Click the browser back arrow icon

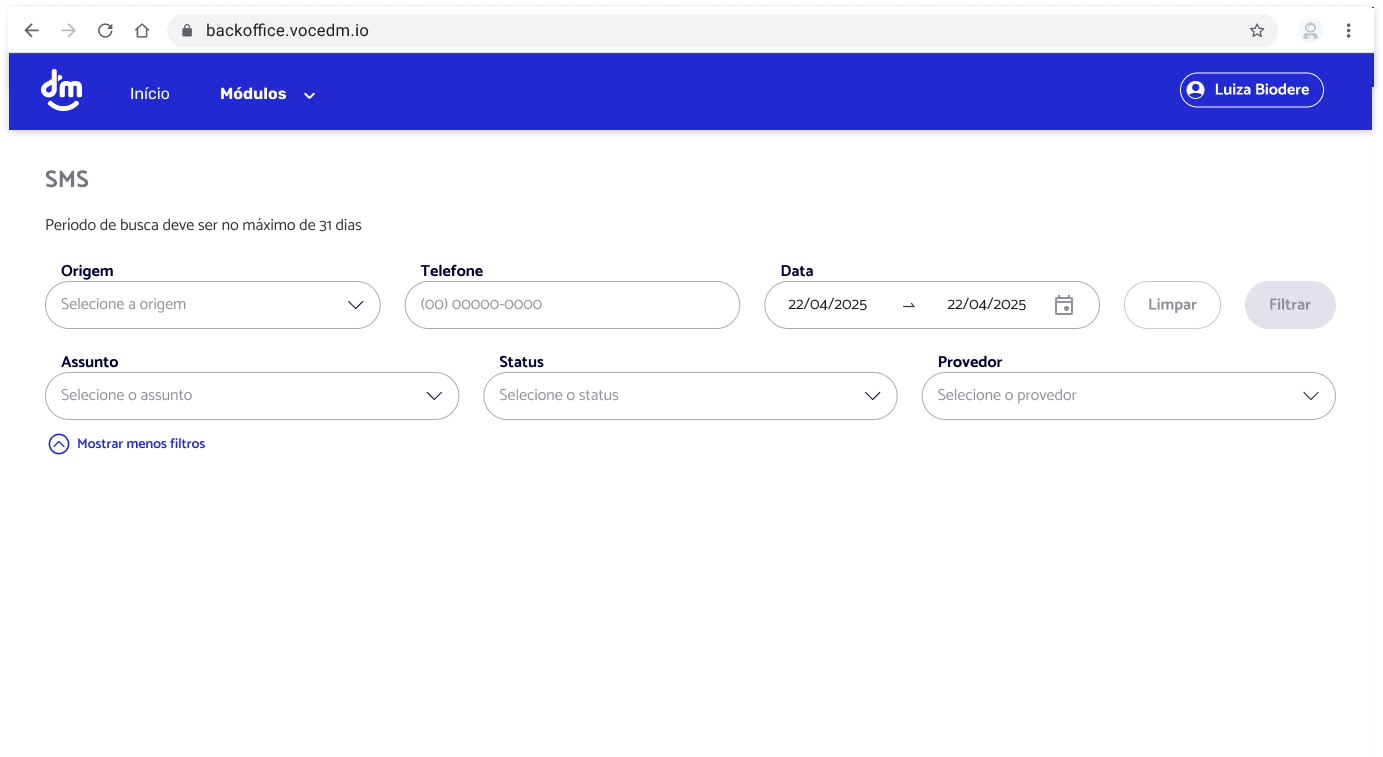(31, 30)
